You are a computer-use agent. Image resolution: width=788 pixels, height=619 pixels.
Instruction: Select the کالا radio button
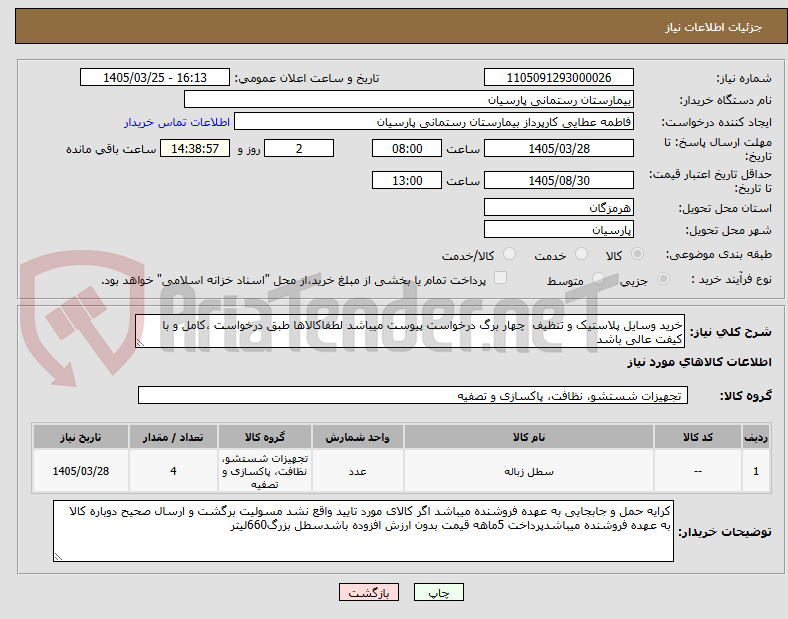[637, 254]
